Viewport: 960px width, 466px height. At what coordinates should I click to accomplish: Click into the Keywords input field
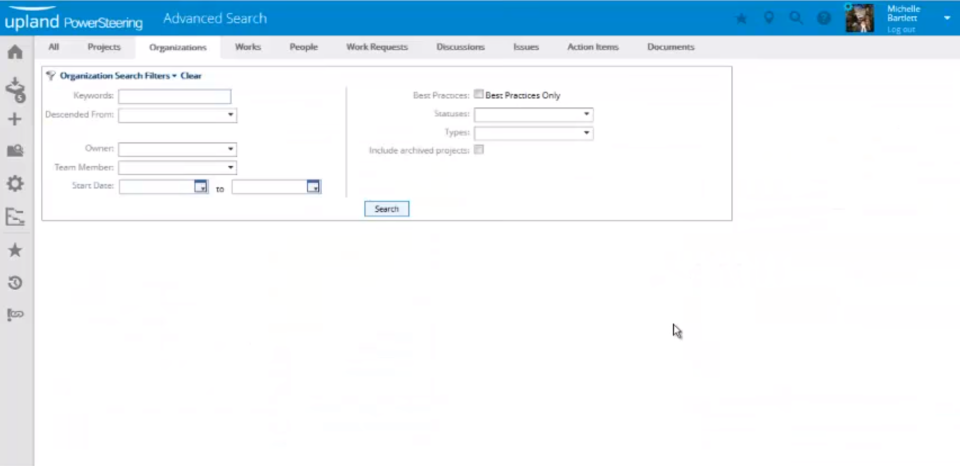(x=174, y=96)
